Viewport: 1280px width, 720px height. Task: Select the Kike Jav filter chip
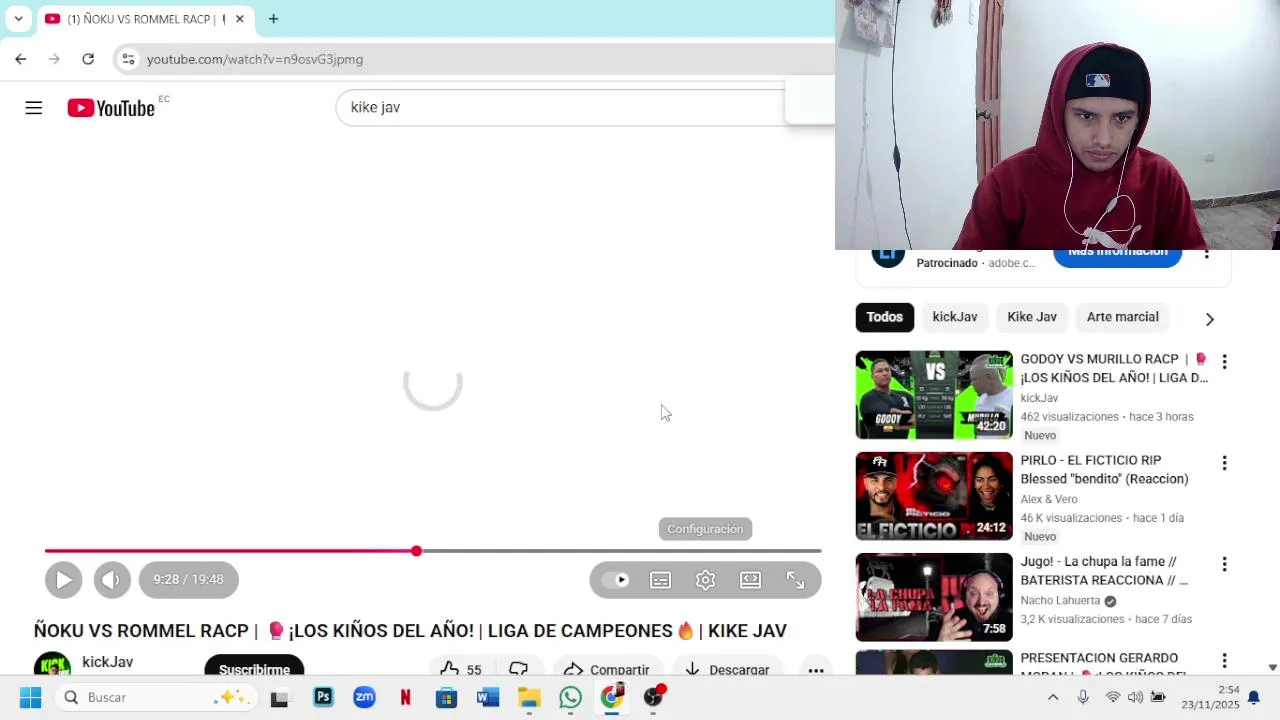[1032, 317]
